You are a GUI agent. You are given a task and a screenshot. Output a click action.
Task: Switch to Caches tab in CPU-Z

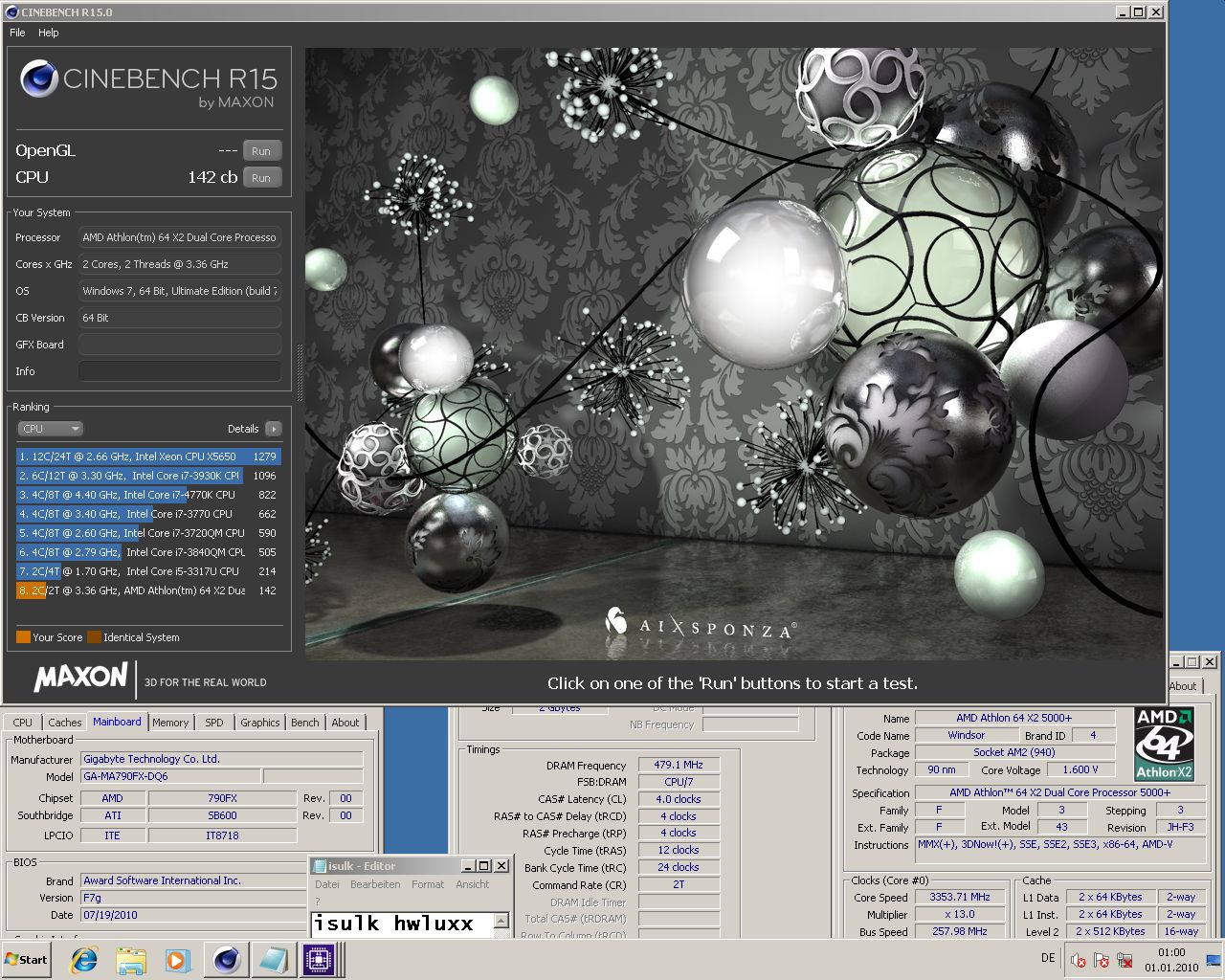point(65,723)
